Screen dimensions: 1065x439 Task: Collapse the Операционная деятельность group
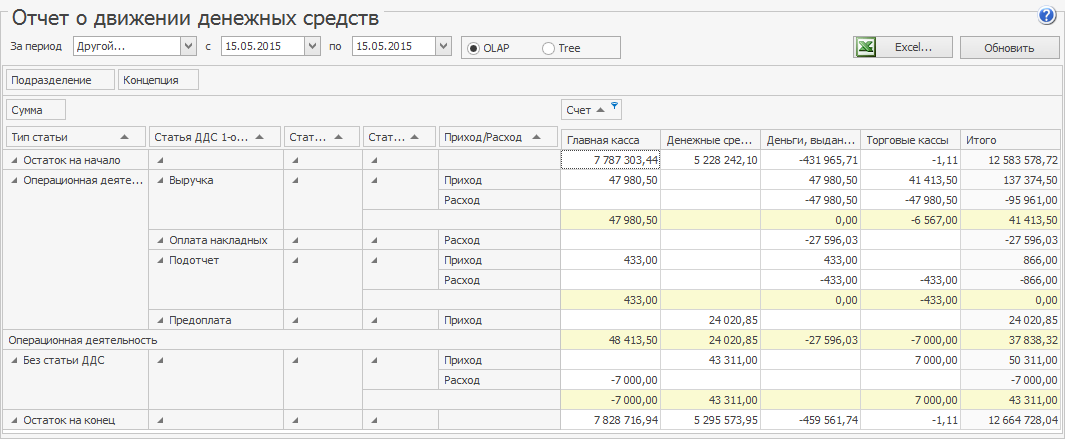(x=14, y=180)
